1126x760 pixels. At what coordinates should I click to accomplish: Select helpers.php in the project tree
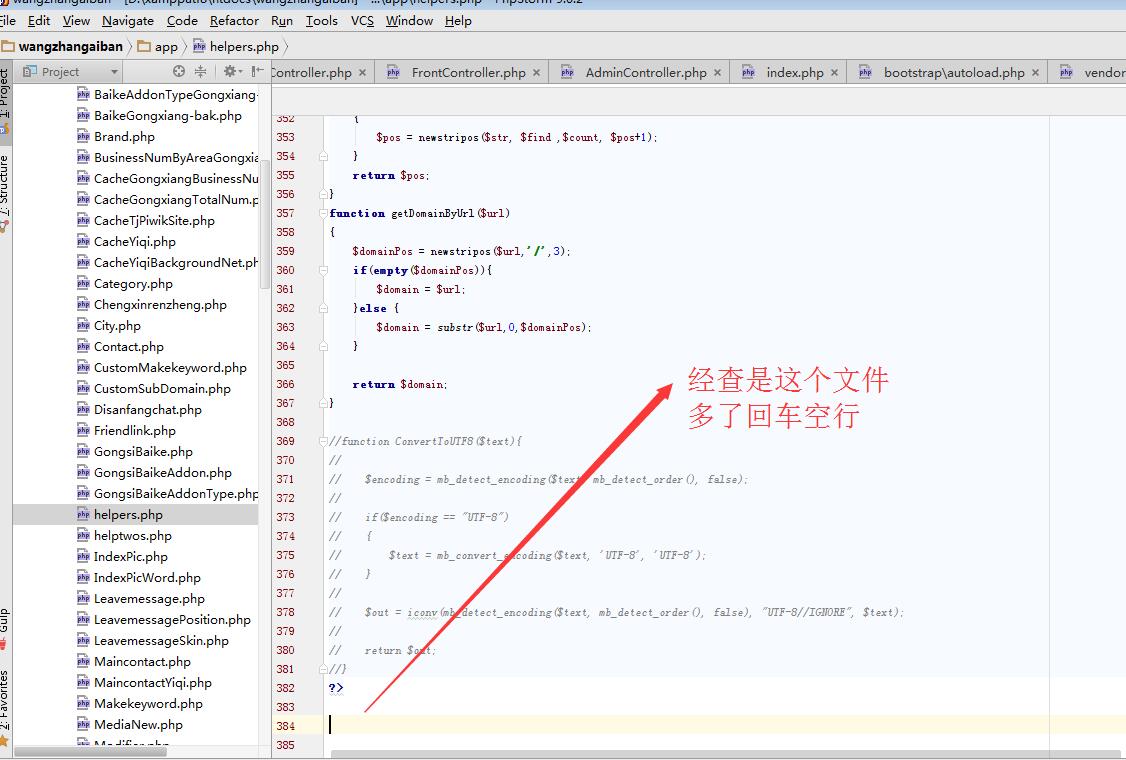pyautogui.click(x=128, y=514)
